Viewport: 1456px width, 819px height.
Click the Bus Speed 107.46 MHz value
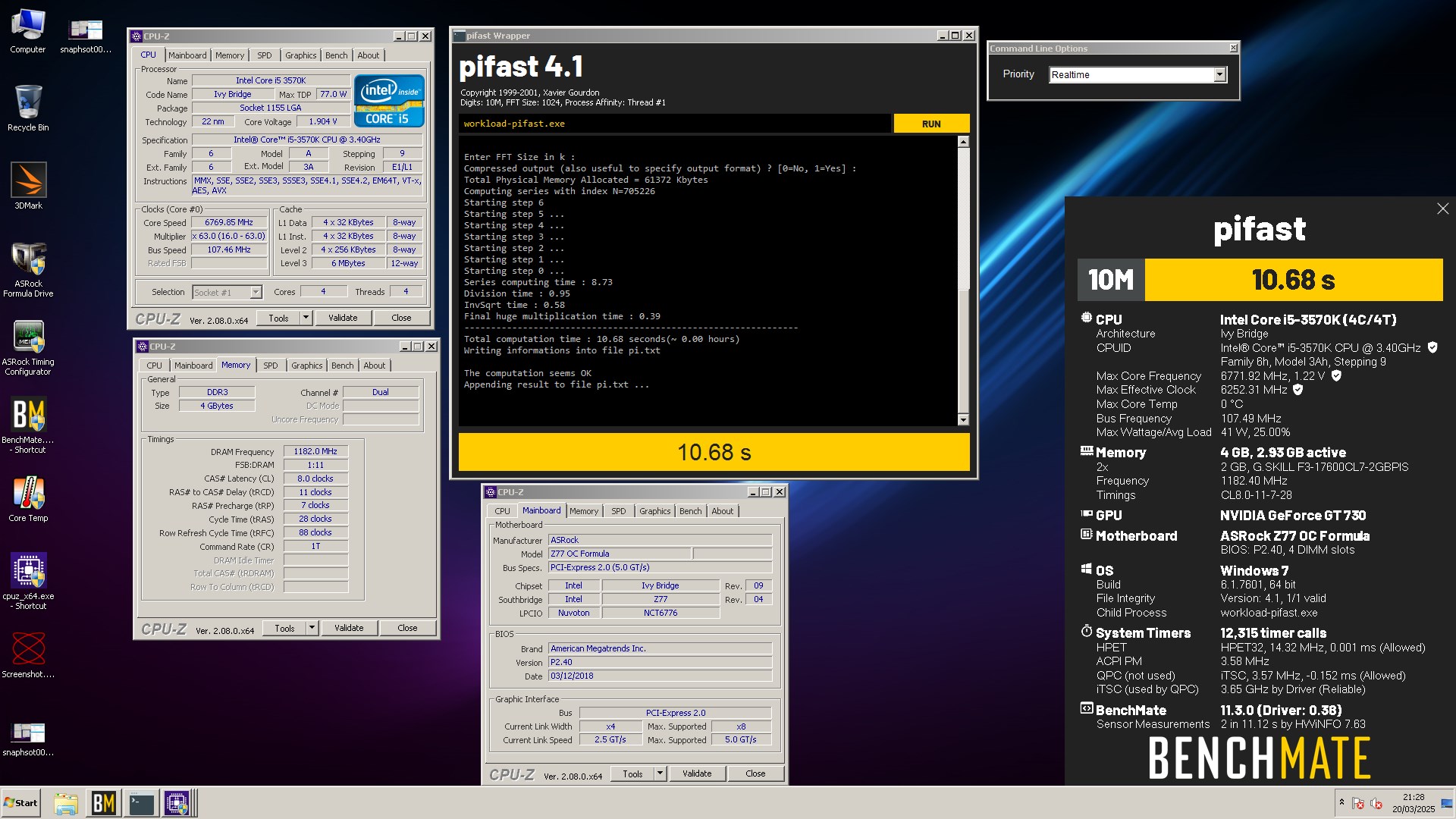[229, 249]
